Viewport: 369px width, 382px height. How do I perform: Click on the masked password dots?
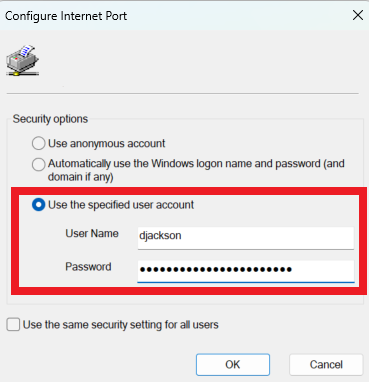tap(216, 269)
